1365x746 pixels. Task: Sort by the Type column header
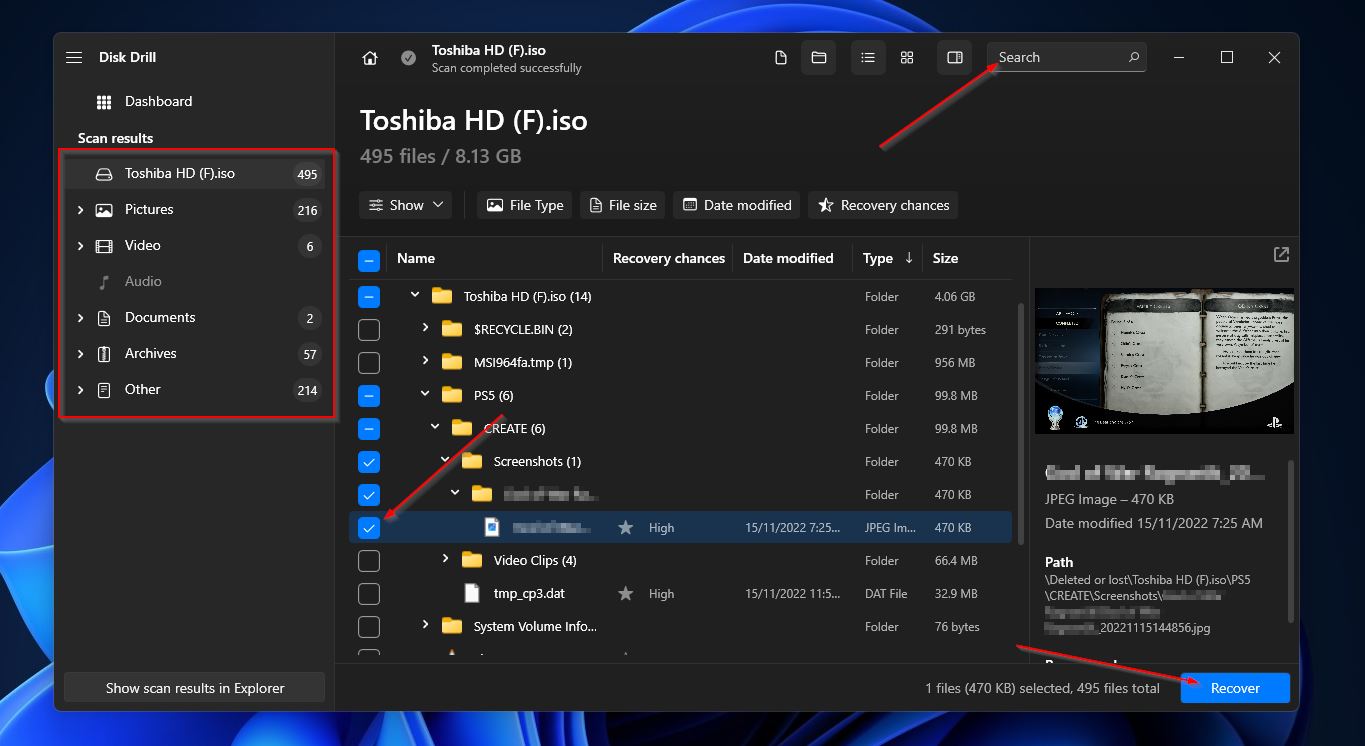[878, 258]
